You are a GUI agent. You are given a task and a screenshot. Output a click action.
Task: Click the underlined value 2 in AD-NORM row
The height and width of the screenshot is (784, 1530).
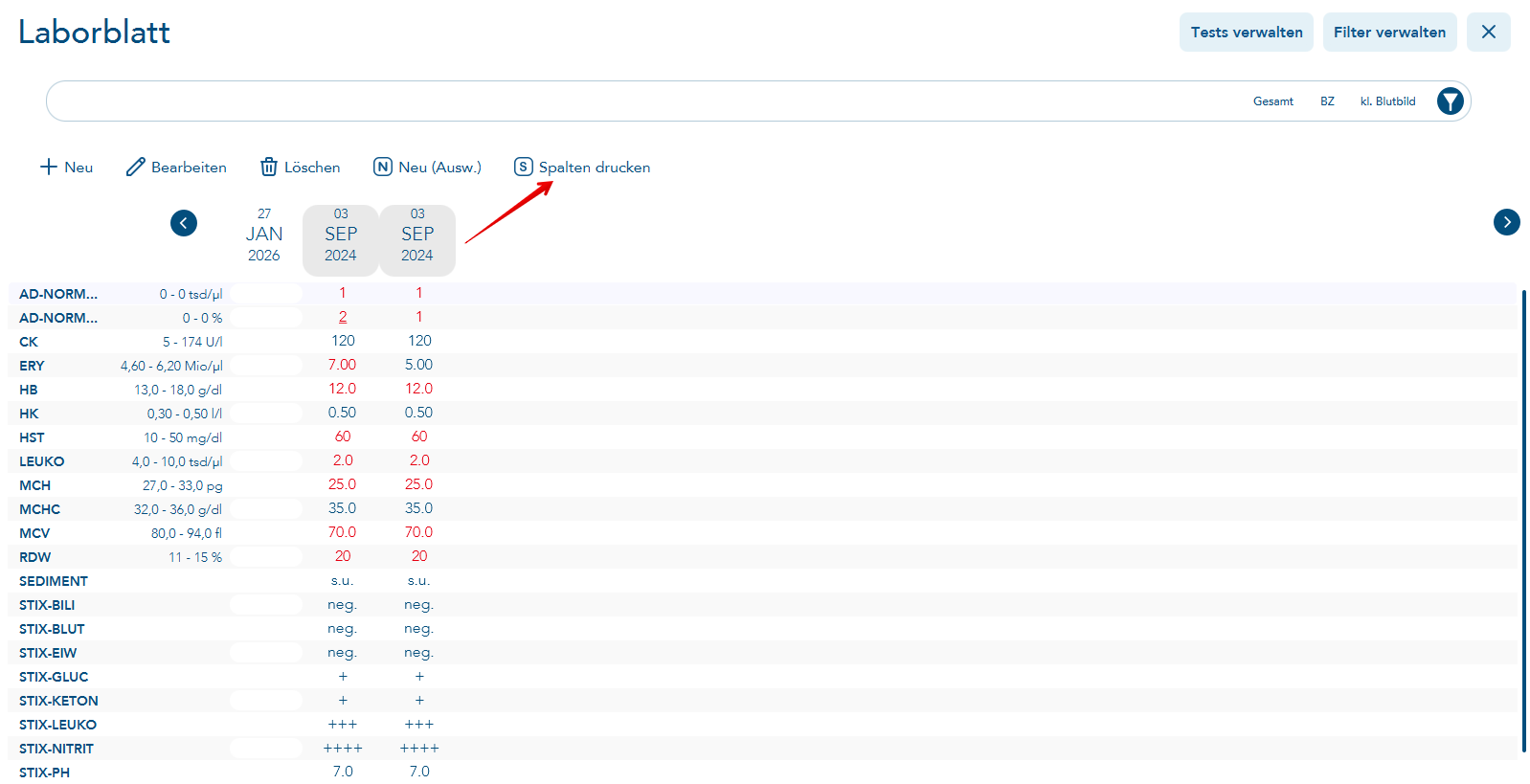tap(343, 317)
